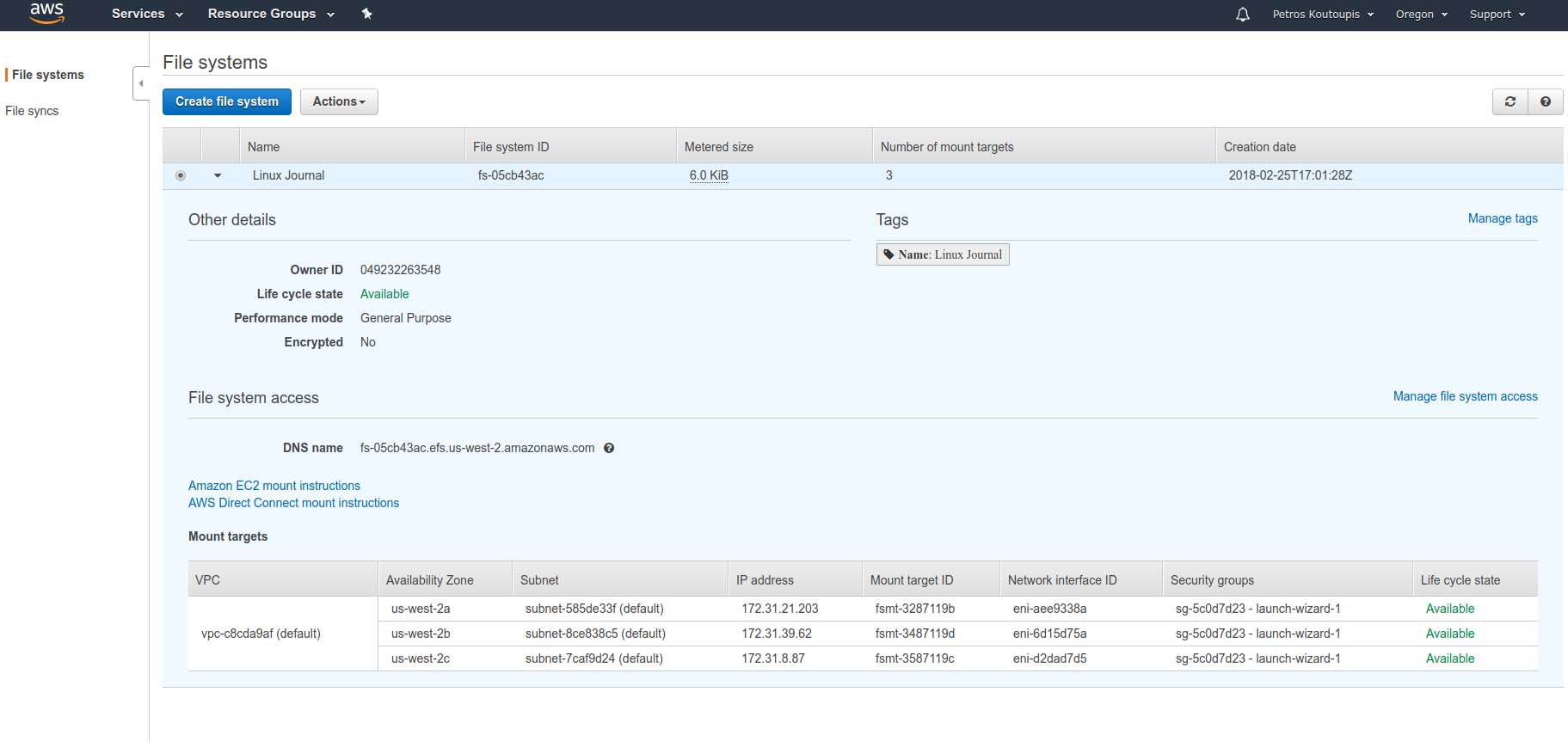Click Create file system button
This screenshot has height=741, width=1568.
(x=227, y=101)
